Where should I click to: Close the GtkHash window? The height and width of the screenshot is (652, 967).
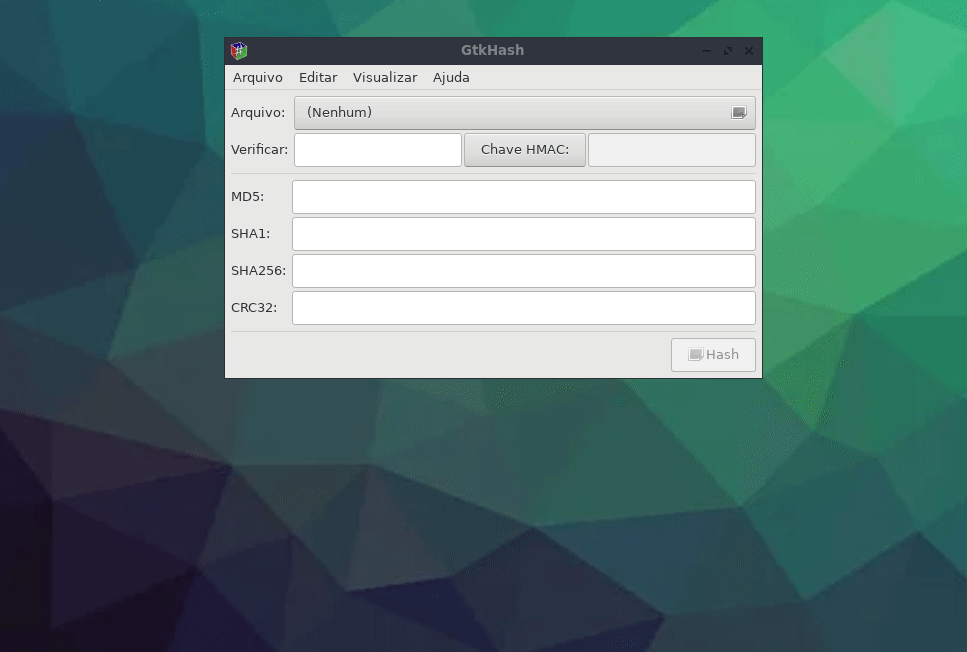point(749,51)
